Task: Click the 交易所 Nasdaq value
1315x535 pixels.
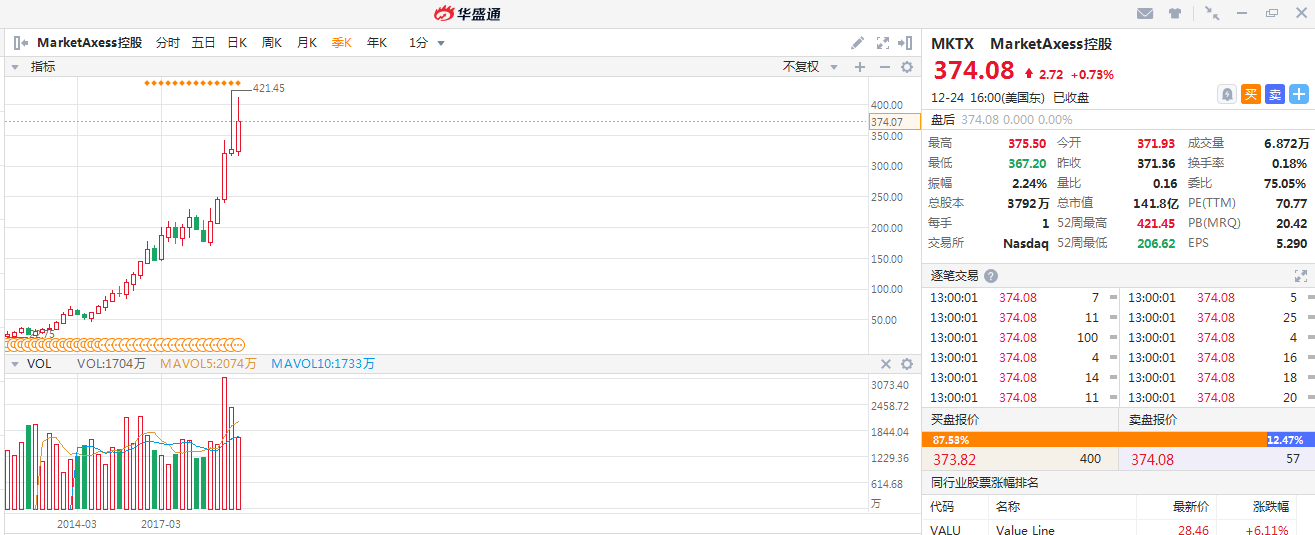Action: (x=1026, y=242)
